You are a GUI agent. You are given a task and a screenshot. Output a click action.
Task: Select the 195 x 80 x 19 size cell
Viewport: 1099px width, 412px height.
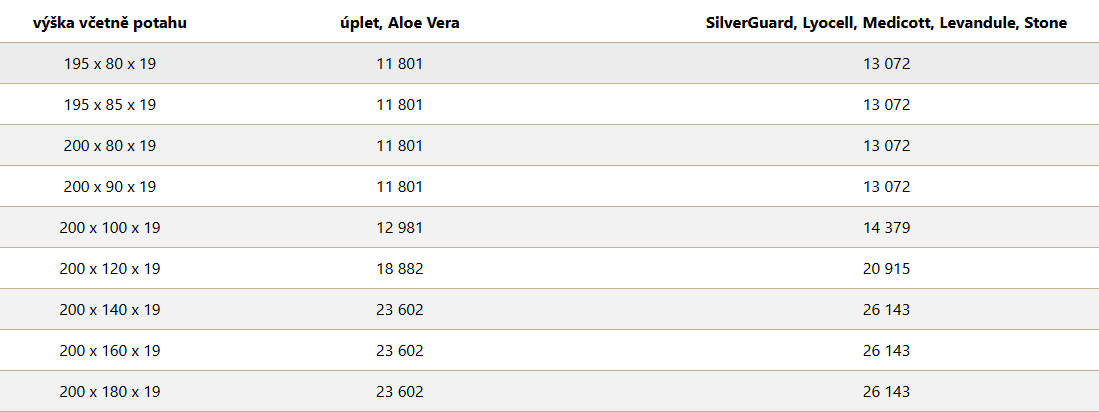[110, 64]
